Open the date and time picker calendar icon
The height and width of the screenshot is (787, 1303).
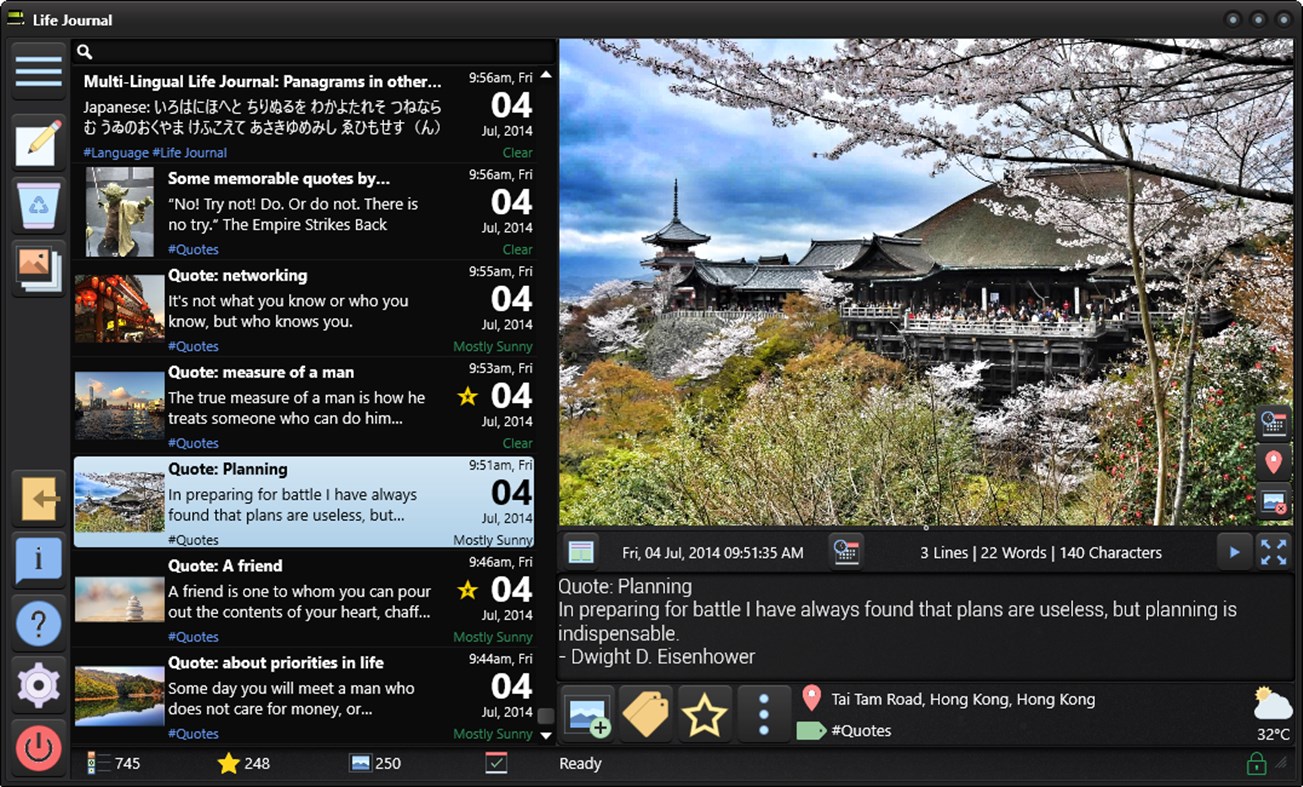[845, 550]
